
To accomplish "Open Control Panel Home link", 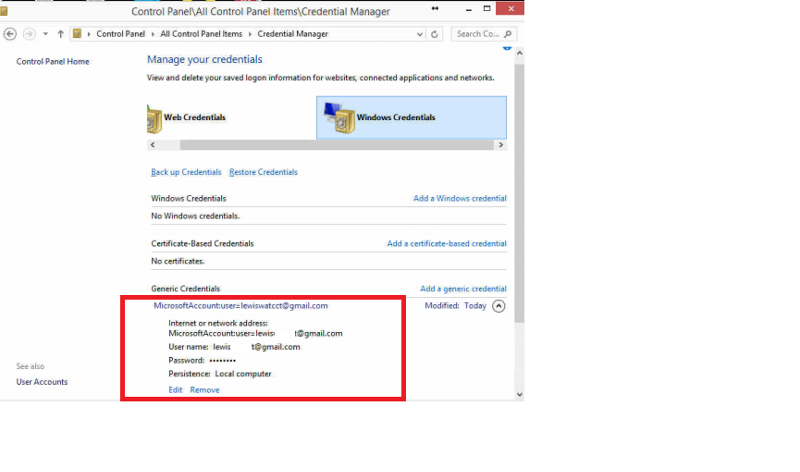I will [x=53, y=61].
